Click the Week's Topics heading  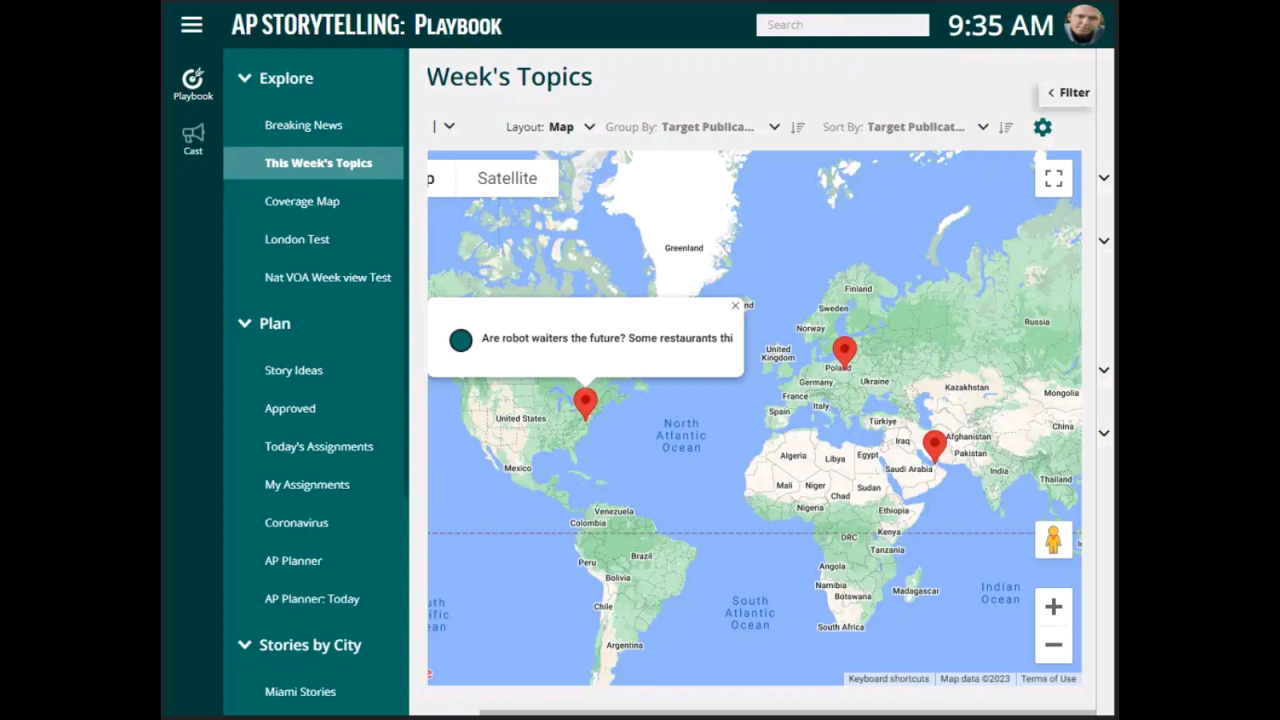[x=509, y=77]
